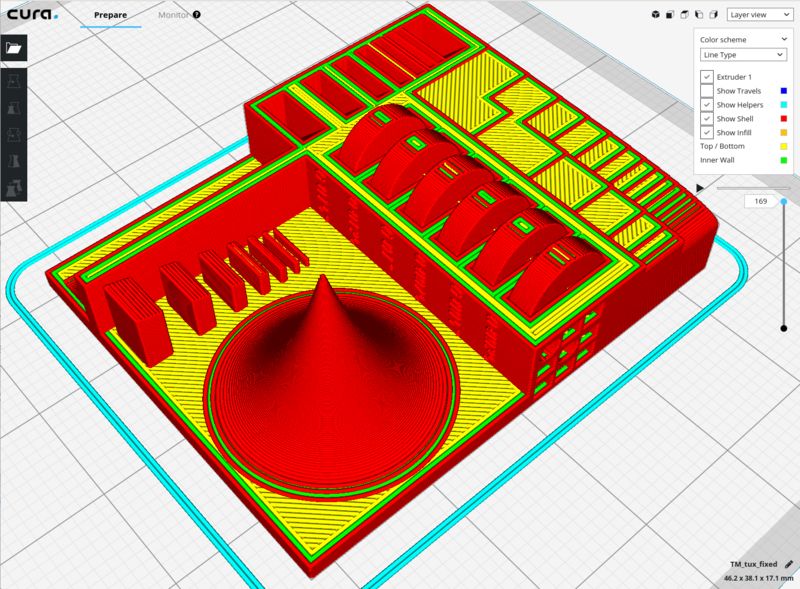
Task: Click the layer number field showing 169
Action: pos(760,201)
